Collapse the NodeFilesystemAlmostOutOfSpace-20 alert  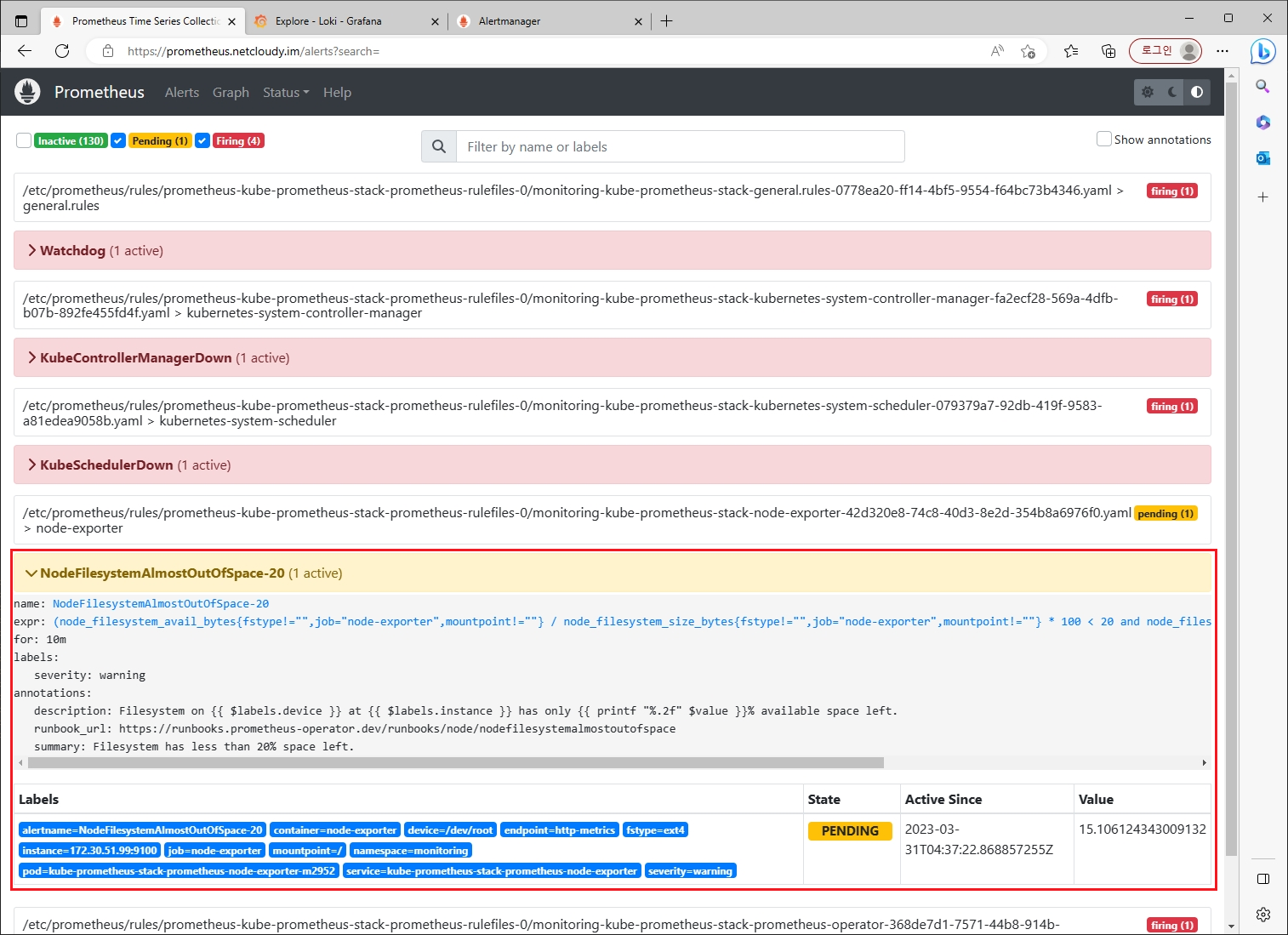[613, 573]
